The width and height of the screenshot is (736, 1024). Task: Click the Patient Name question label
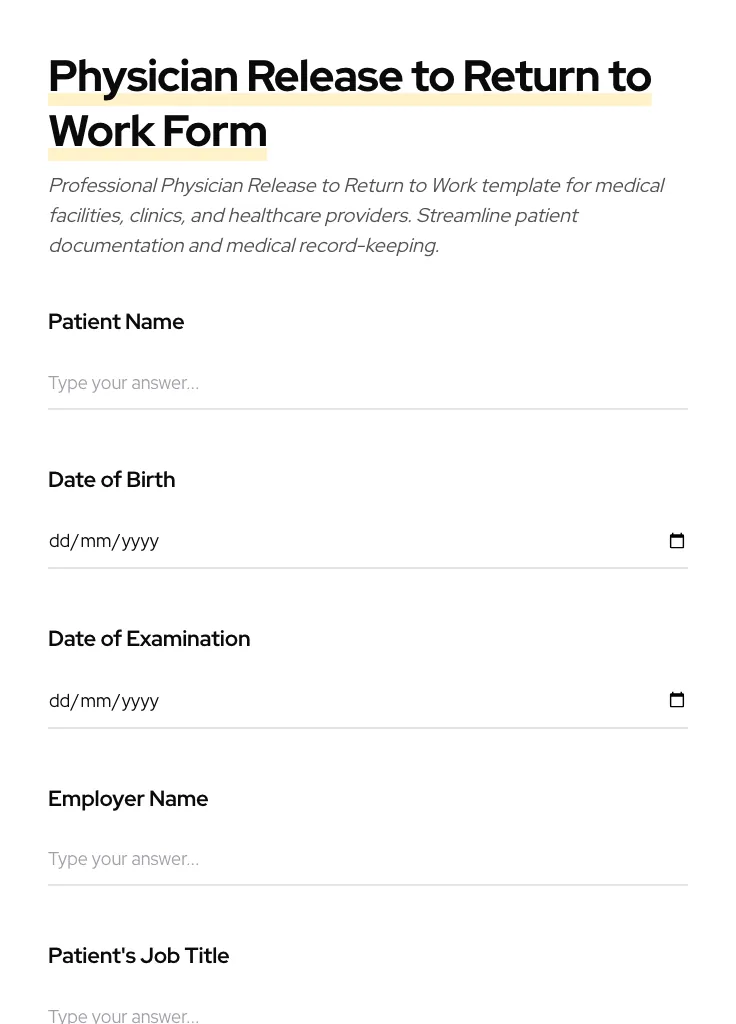pos(116,322)
